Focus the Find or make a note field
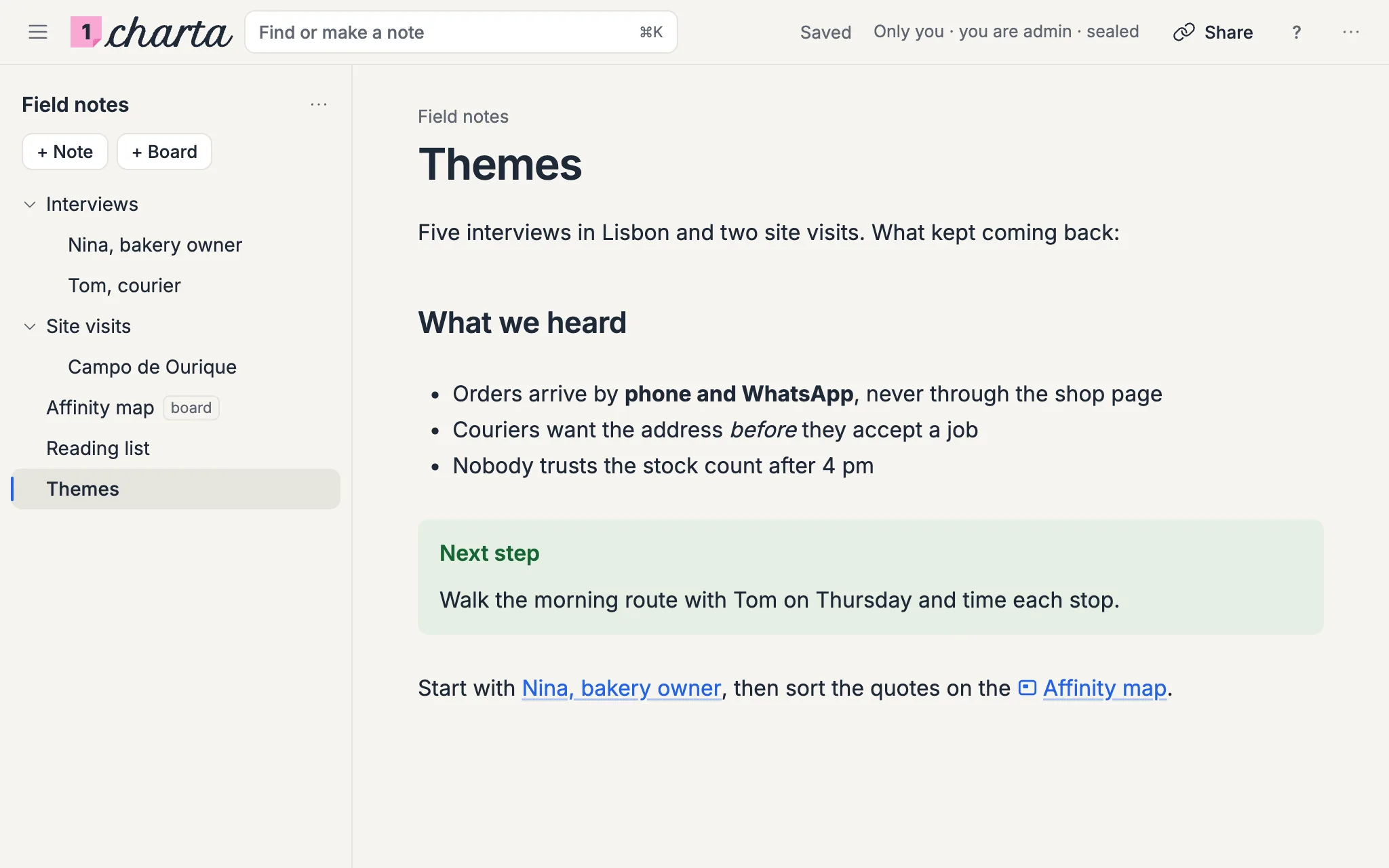 click(461, 32)
